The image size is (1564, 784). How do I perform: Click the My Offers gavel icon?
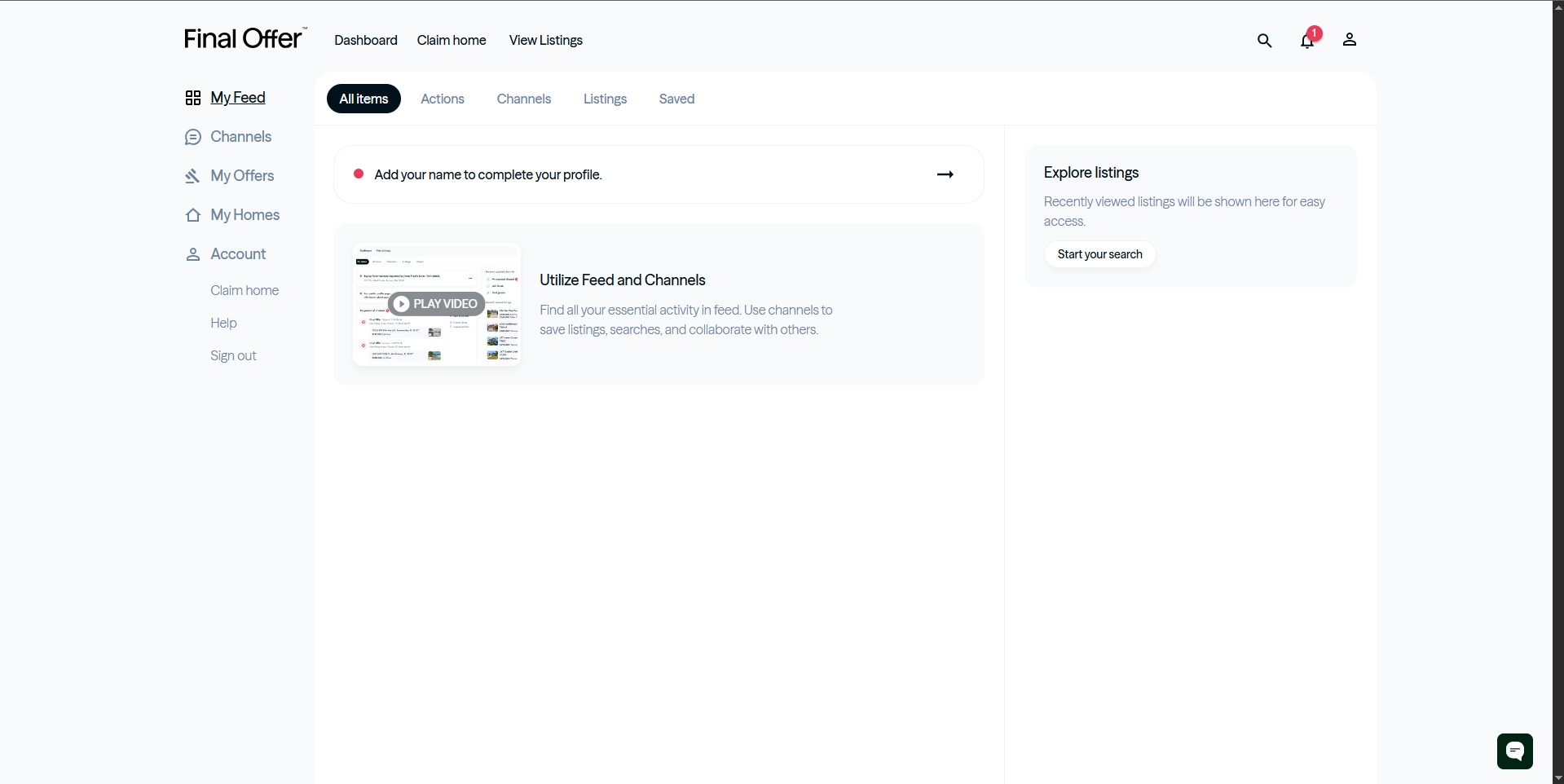(x=193, y=176)
